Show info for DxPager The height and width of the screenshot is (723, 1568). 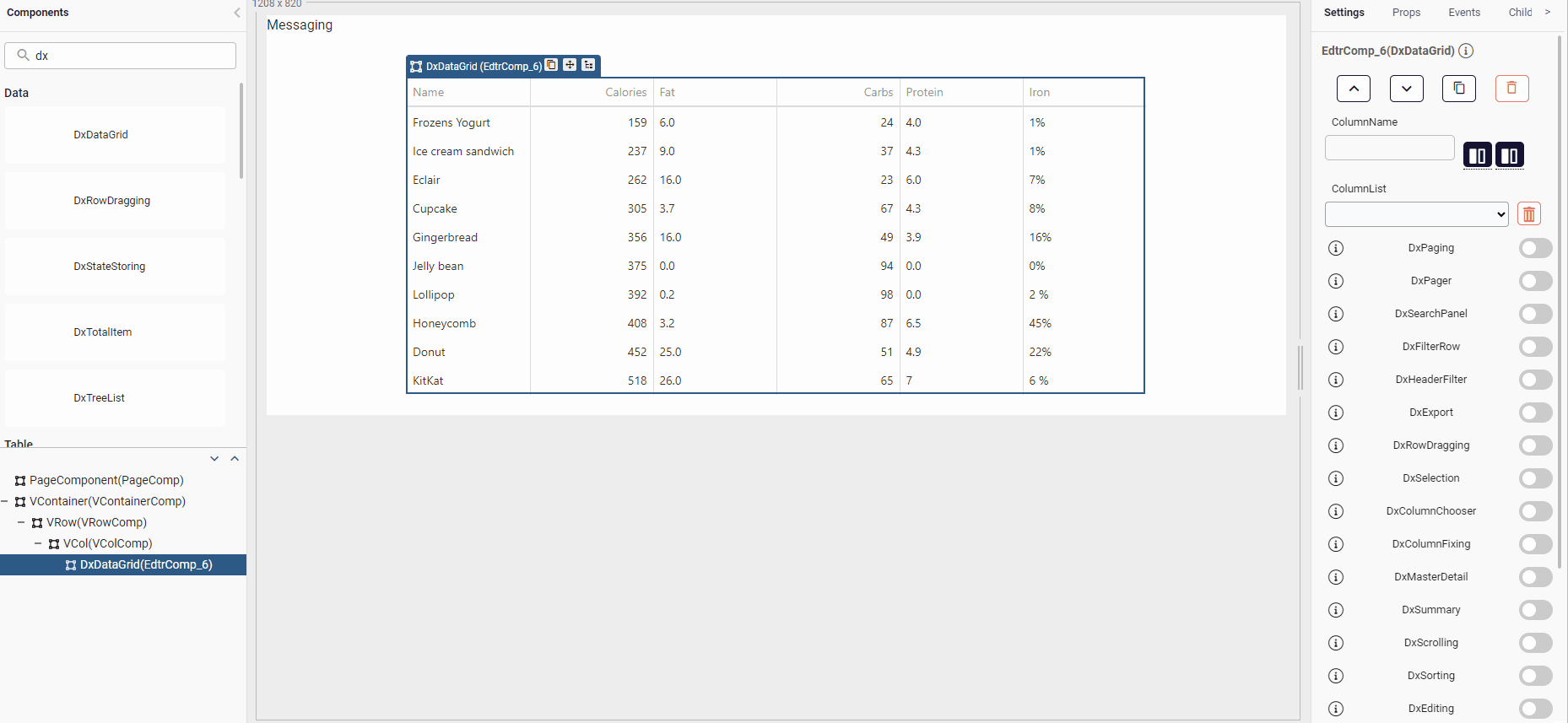point(1336,281)
